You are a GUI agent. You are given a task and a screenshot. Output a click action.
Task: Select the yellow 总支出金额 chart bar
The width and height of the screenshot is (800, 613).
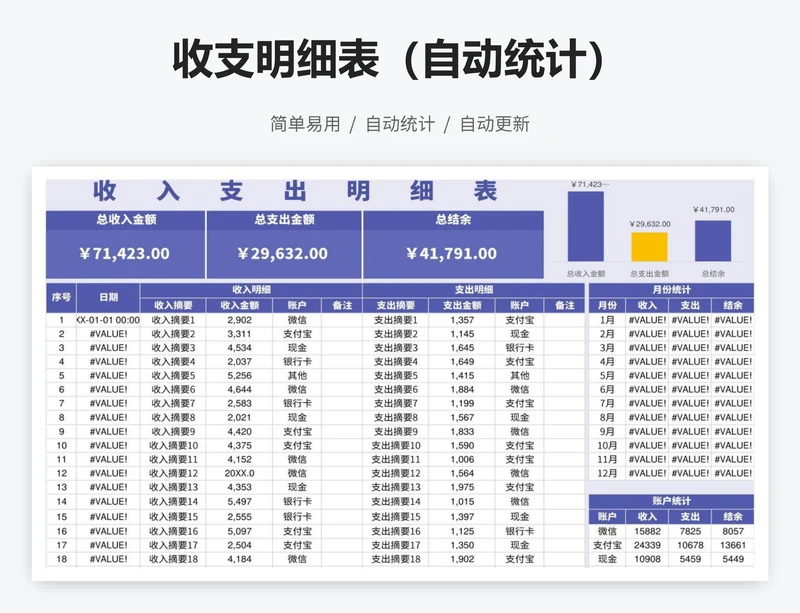point(649,247)
